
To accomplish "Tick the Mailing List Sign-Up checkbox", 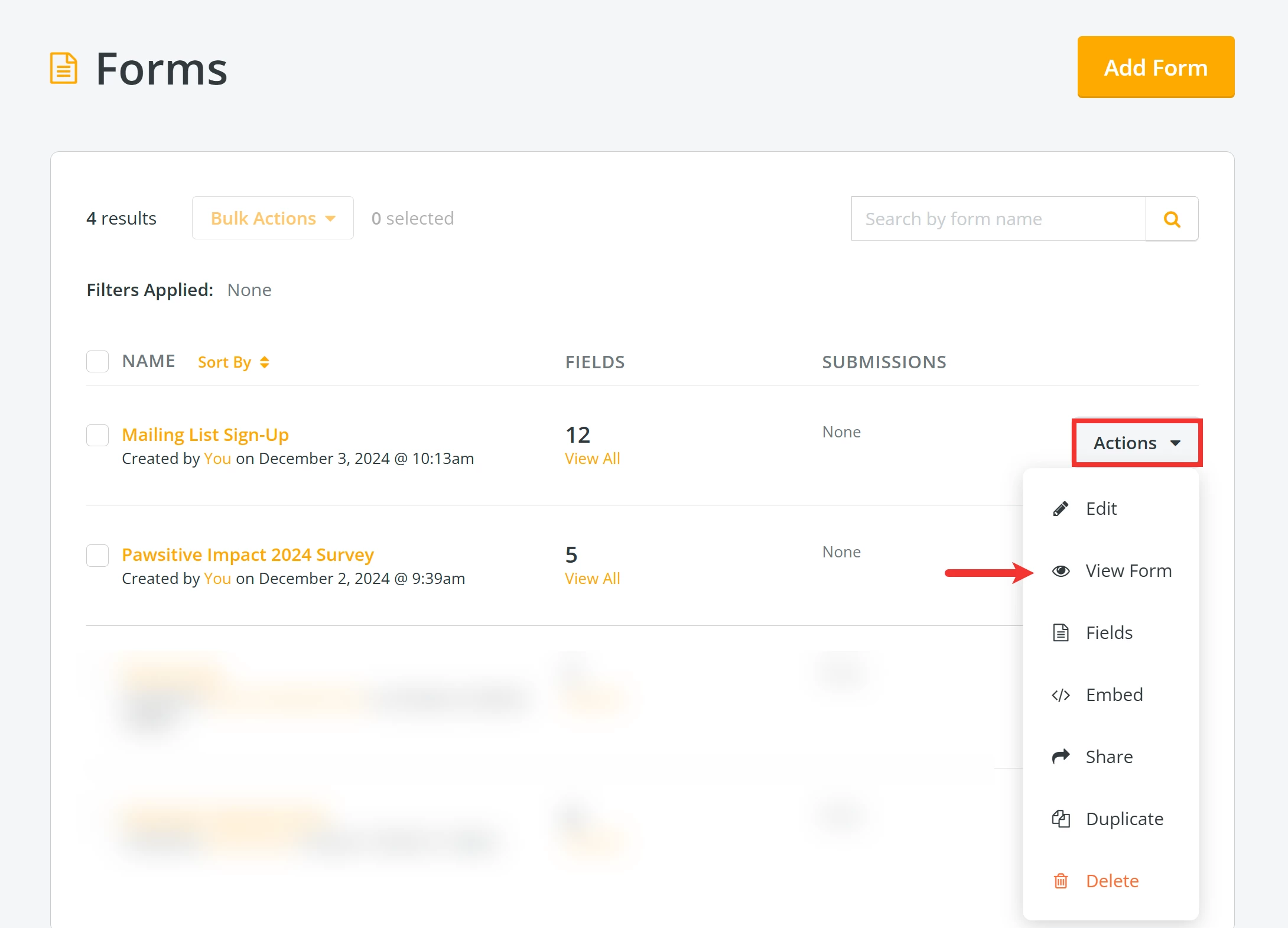I will (97, 435).
